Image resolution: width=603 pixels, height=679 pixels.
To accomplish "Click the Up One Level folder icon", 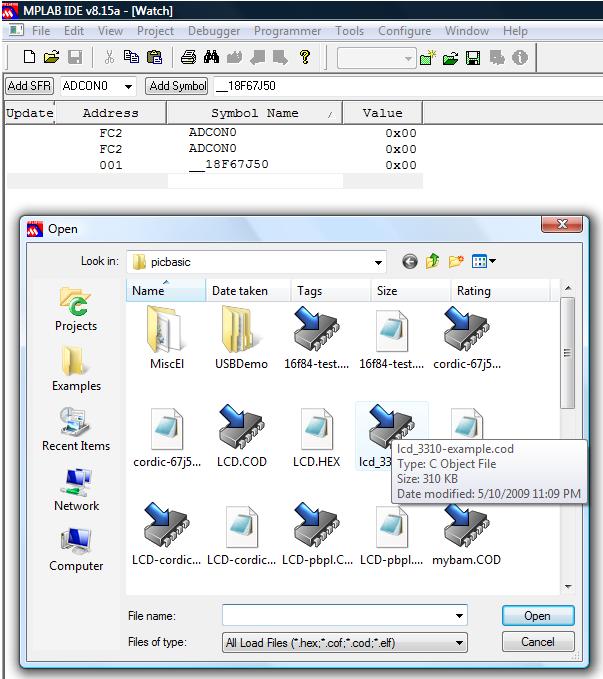I will click(x=432, y=262).
